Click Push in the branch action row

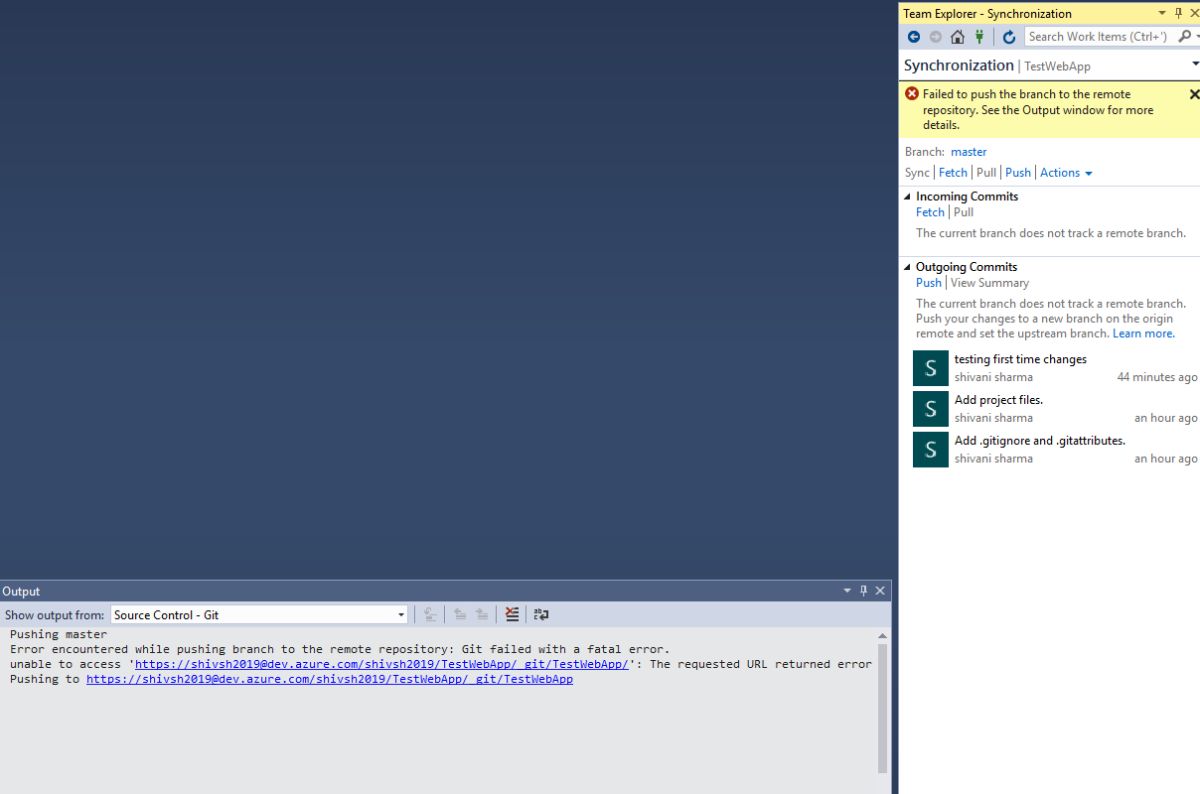coord(1018,173)
